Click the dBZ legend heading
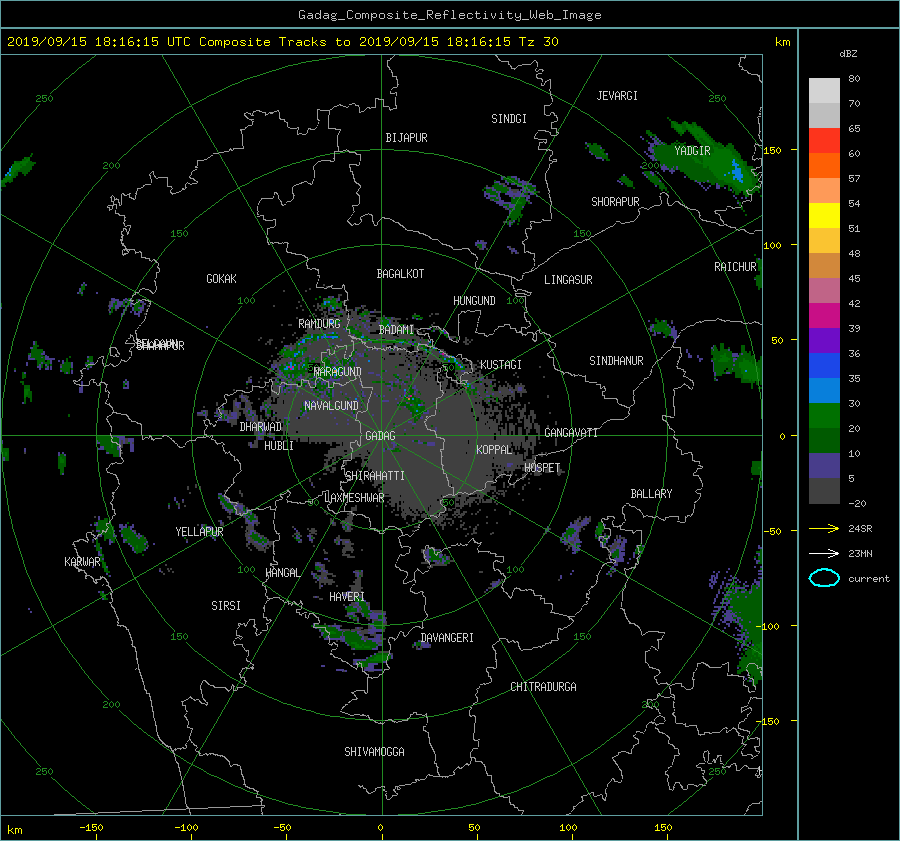Image resolution: width=900 pixels, height=841 pixels. pos(848,54)
